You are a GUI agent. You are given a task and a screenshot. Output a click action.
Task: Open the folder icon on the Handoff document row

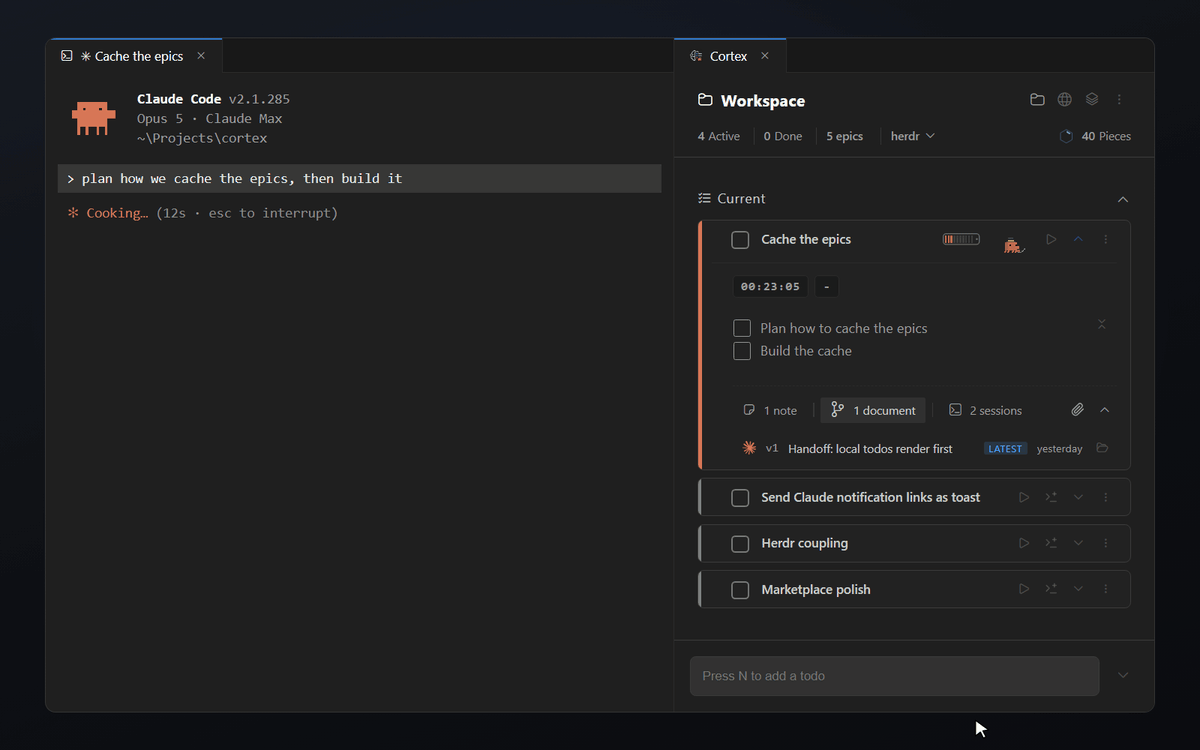pos(1102,448)
